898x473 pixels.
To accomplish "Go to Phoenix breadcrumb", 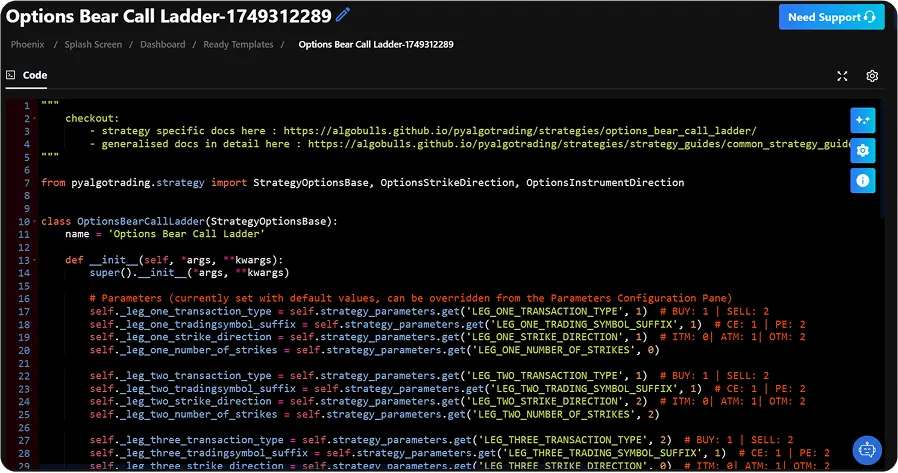I will click(27, 45).
